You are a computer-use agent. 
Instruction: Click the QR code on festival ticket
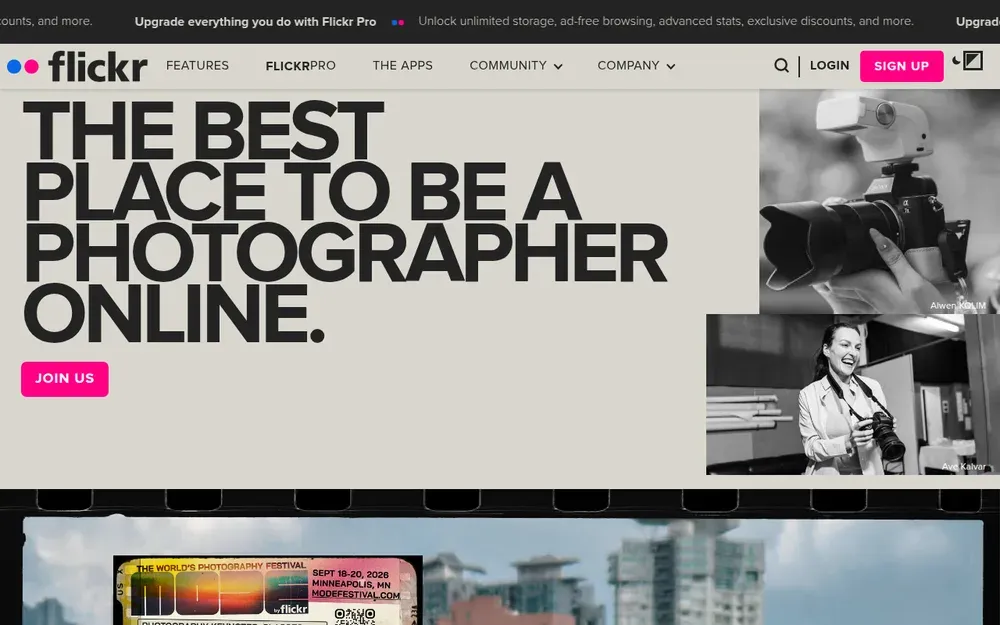point(355,617)
